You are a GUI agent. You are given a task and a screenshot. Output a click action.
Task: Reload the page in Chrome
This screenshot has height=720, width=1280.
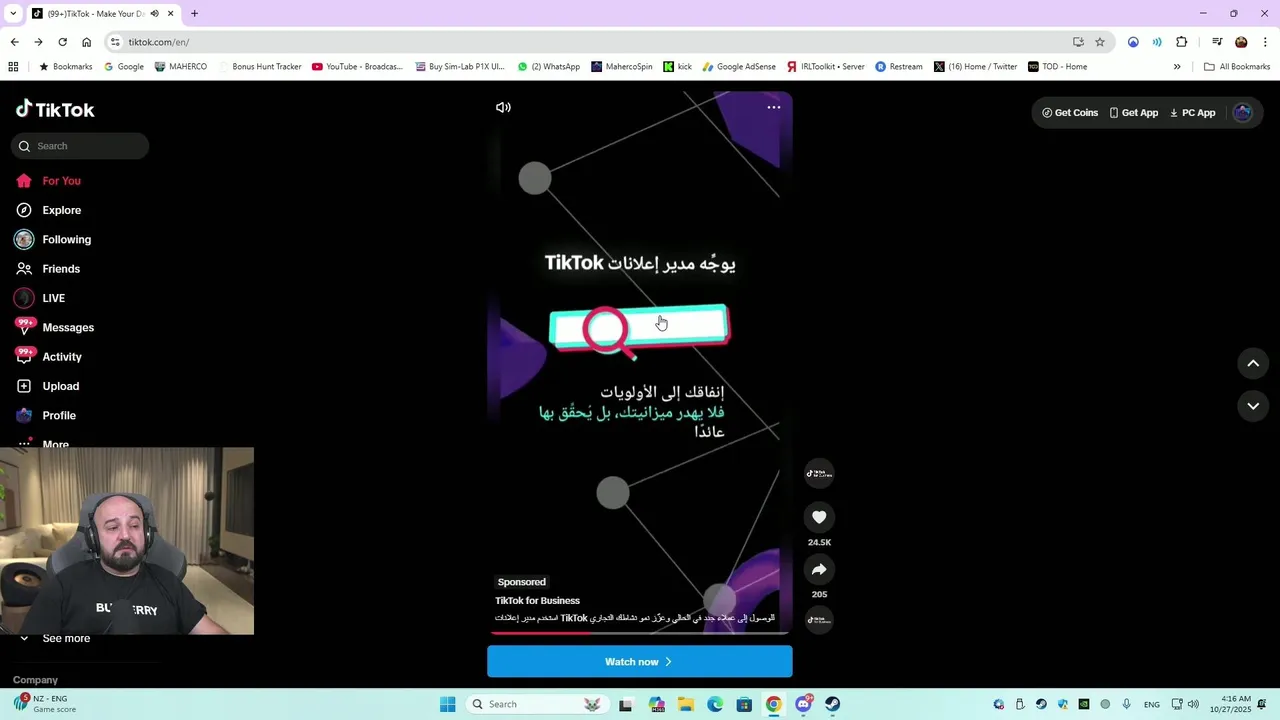(62, 42)
